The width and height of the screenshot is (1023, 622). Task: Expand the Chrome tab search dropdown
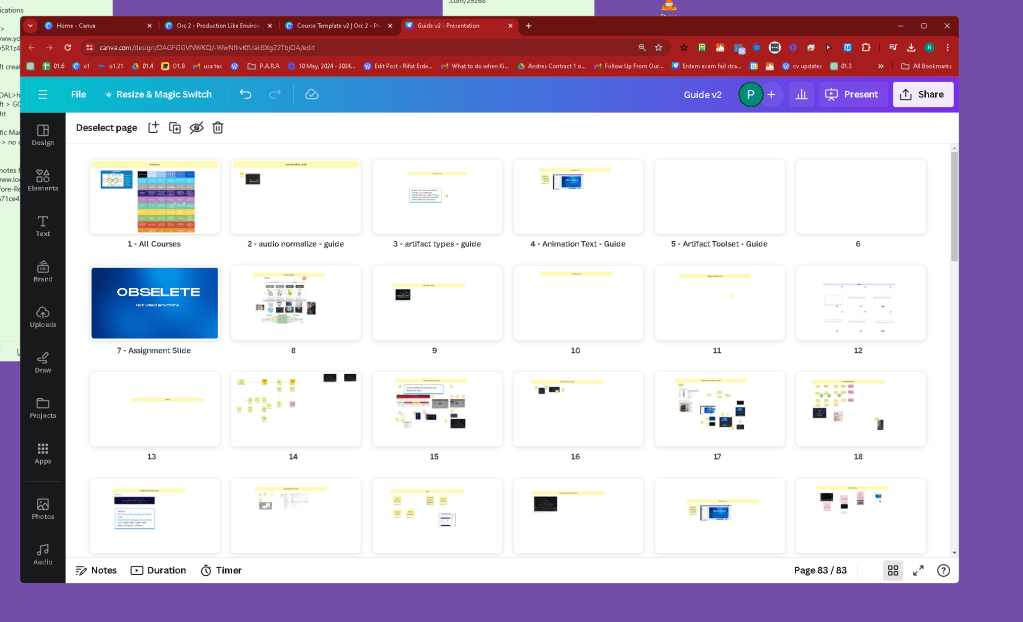pyautogui.click(x=30, y=26)
